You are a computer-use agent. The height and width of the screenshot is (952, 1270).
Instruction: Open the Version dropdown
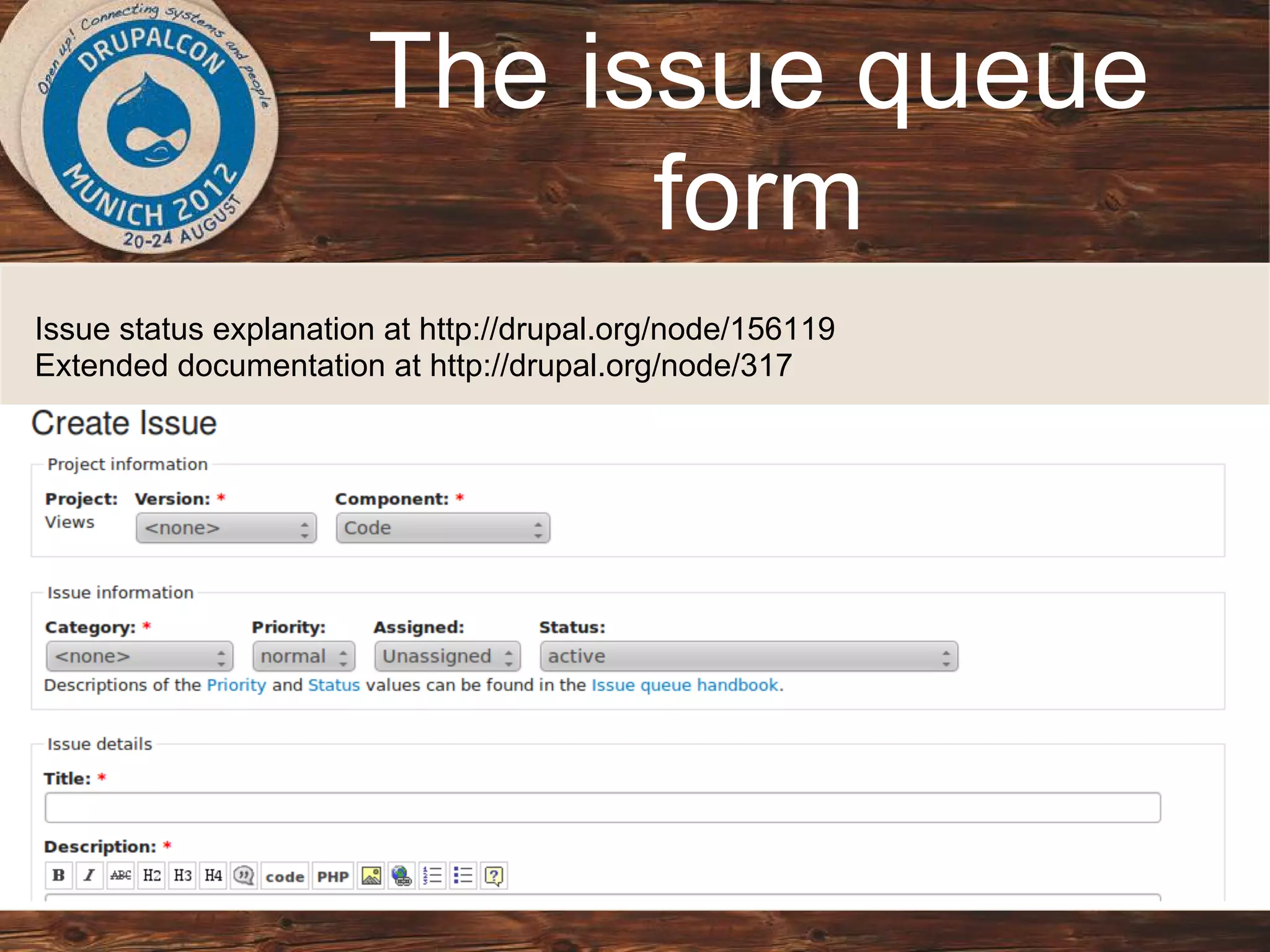point(226,528)
